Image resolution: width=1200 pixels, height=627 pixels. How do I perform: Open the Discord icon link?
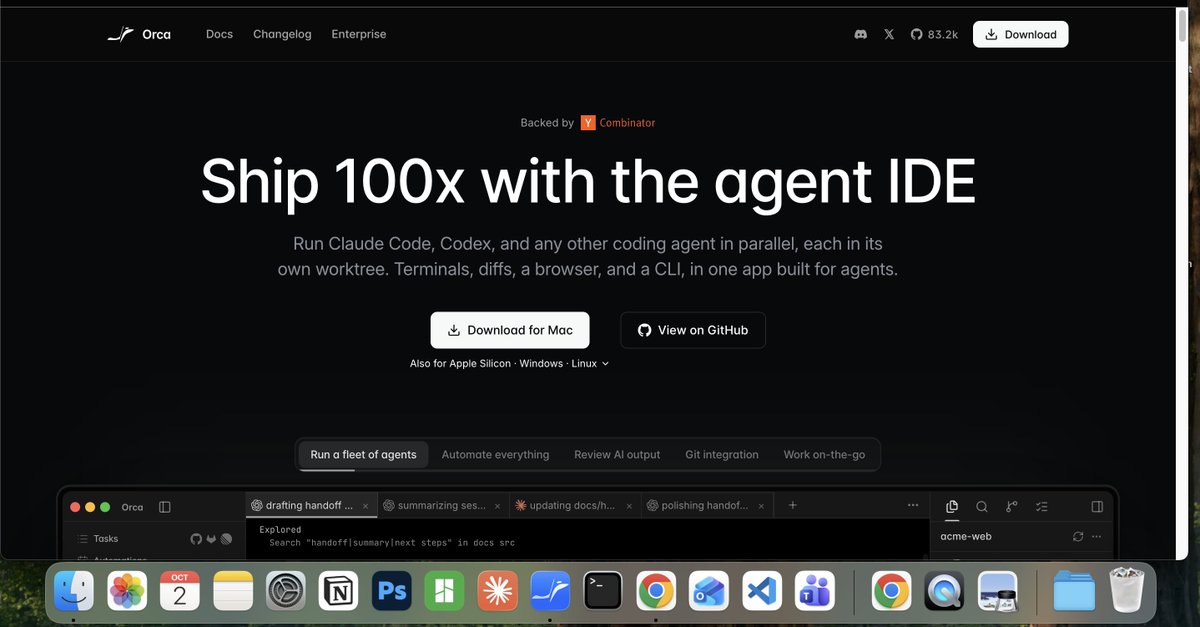pyautogui.click(x=860, y=34)
